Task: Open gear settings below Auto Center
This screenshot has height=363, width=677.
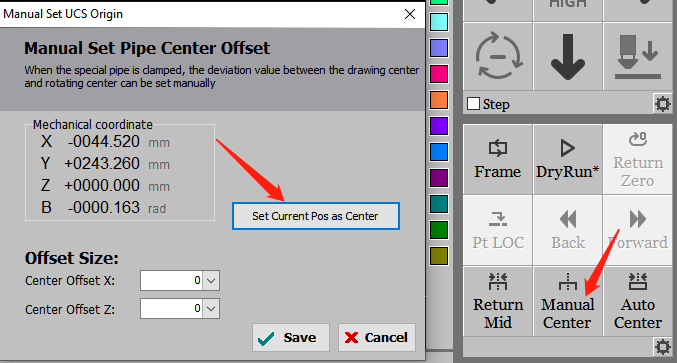Action: tap(663, 347)
